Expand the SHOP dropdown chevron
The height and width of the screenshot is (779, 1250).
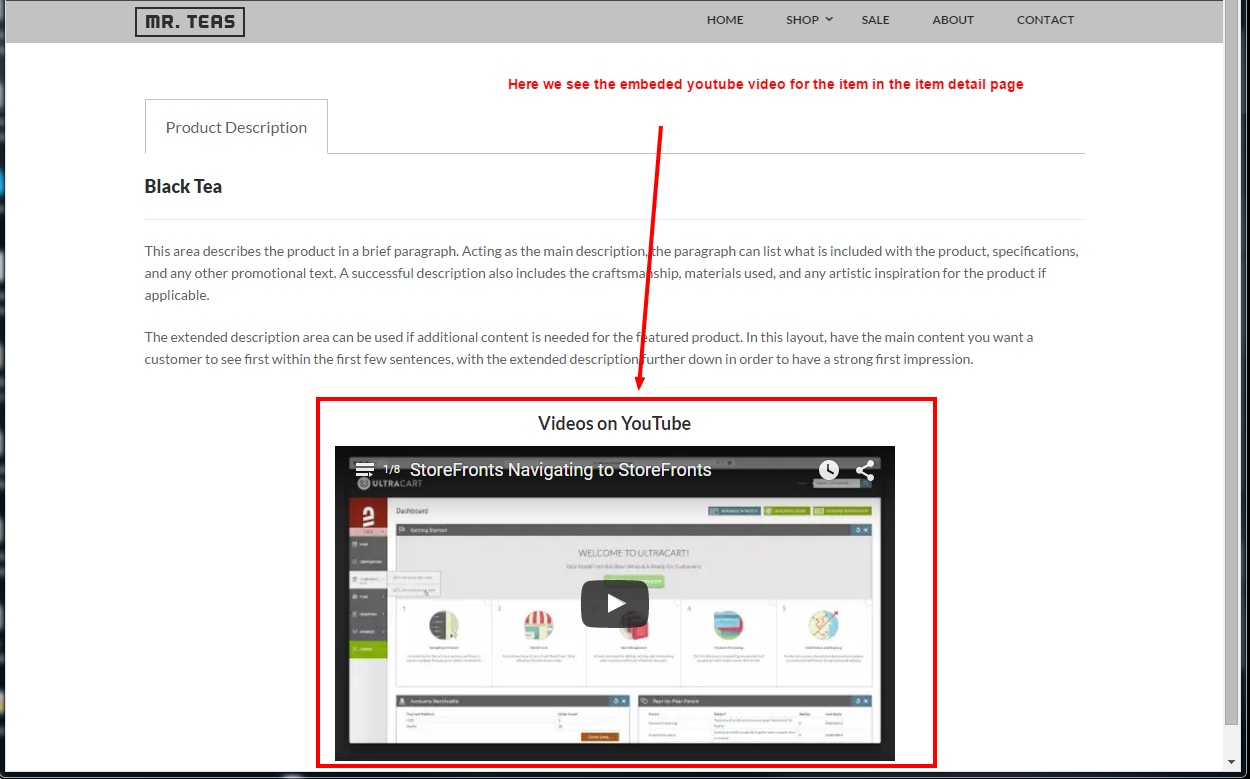tap(829, 19)
